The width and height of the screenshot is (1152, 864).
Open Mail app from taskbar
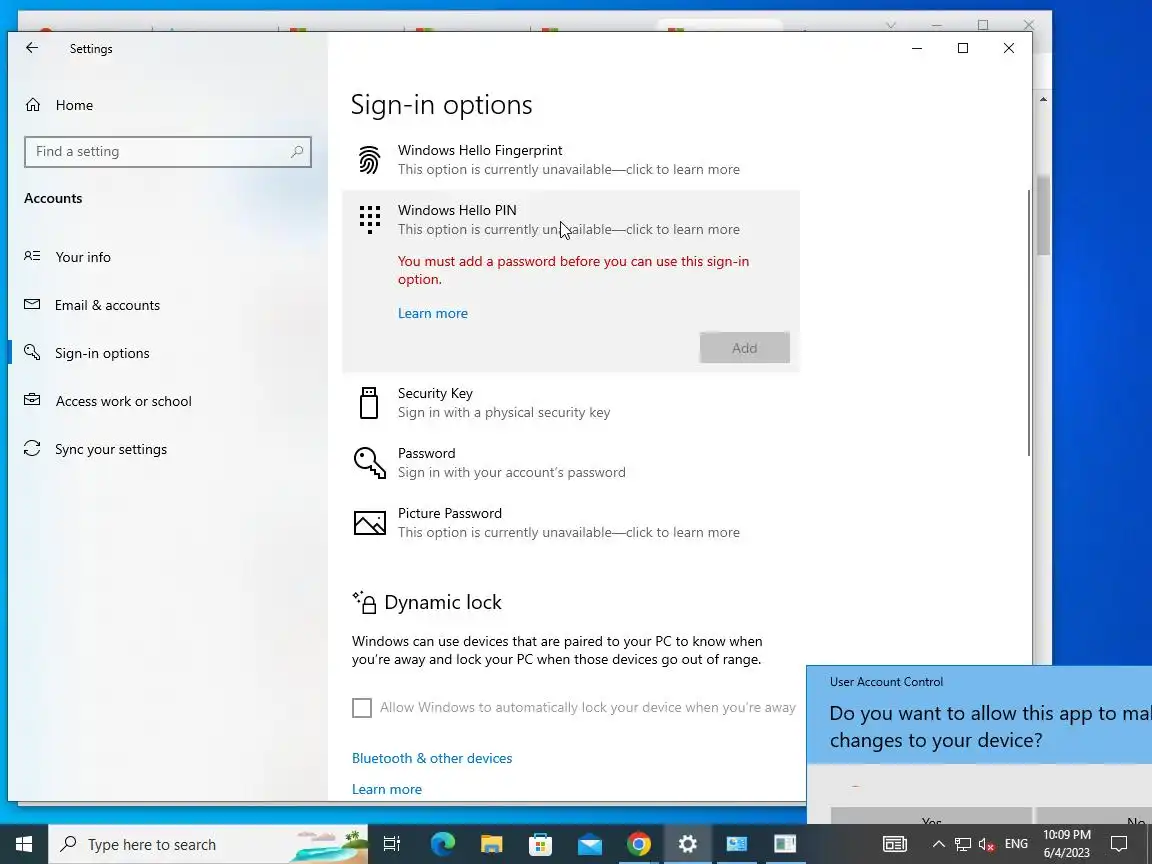point(589,844)
